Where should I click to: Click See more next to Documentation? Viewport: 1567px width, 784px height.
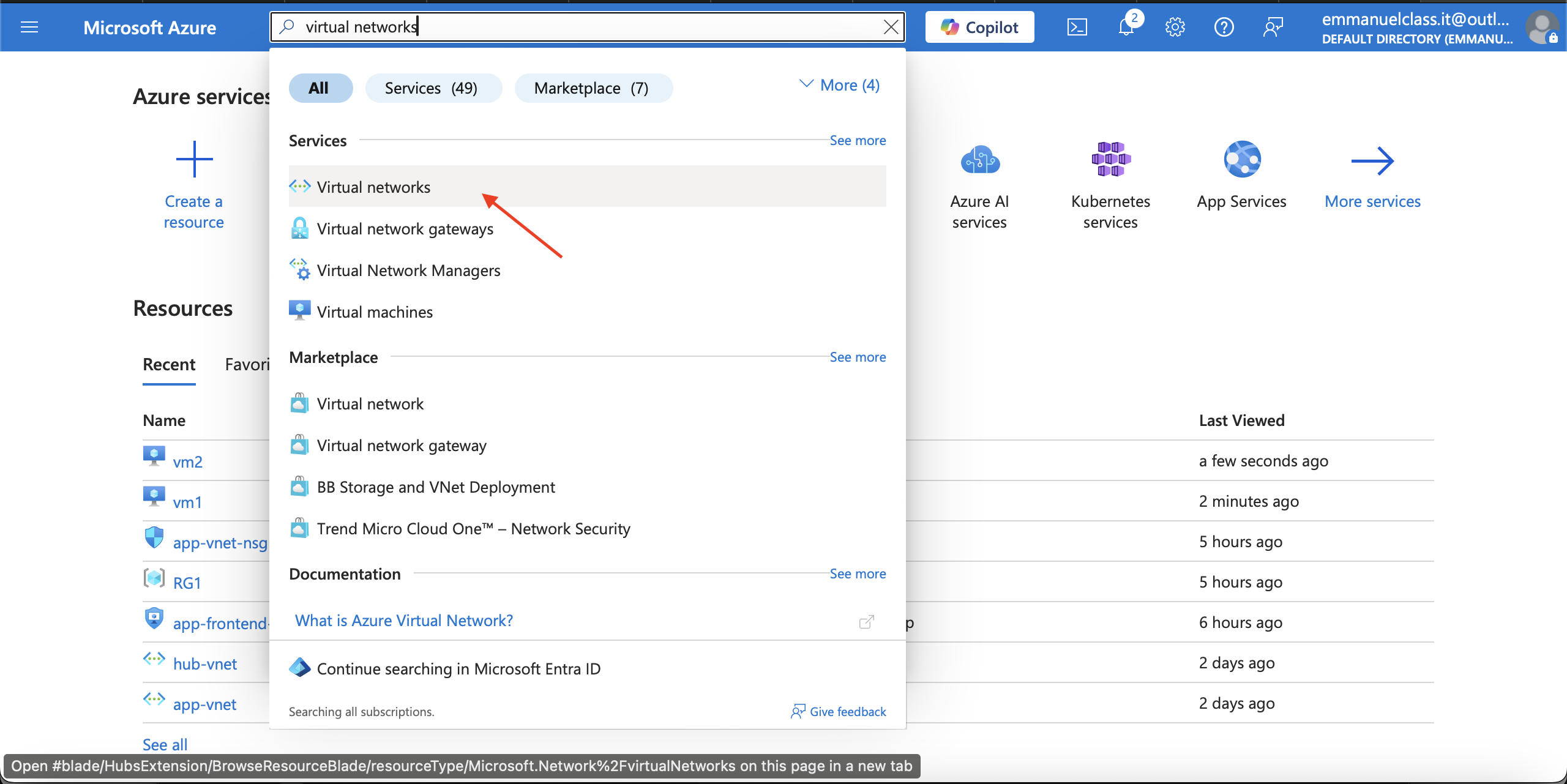(858, 573)
